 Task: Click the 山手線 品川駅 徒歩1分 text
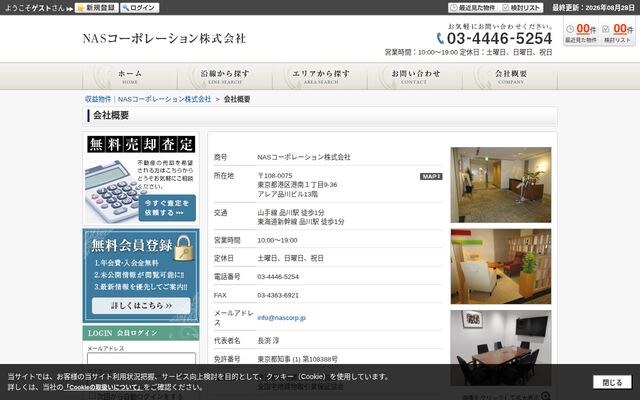291,212
